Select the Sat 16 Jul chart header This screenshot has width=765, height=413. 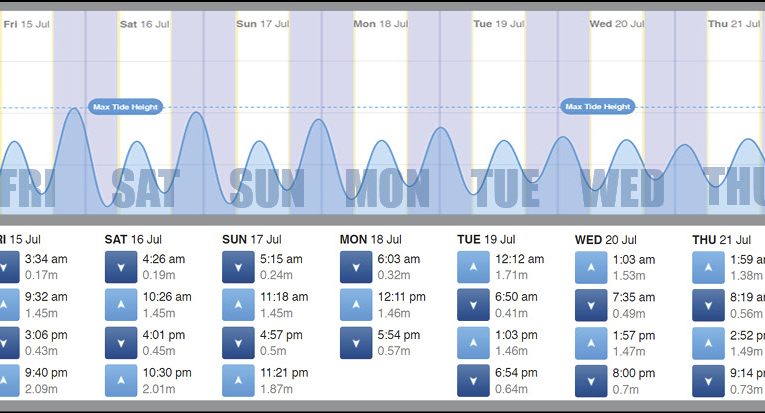143,23
